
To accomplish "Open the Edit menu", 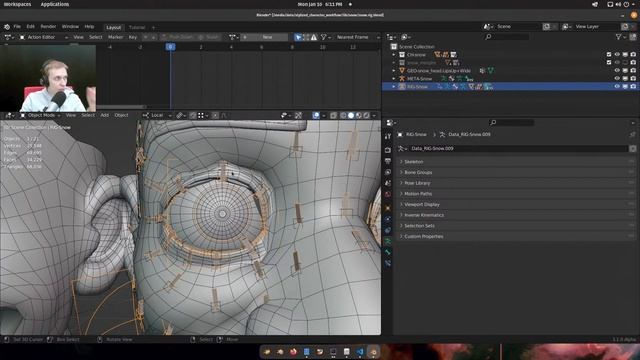I will click(31, 27).
